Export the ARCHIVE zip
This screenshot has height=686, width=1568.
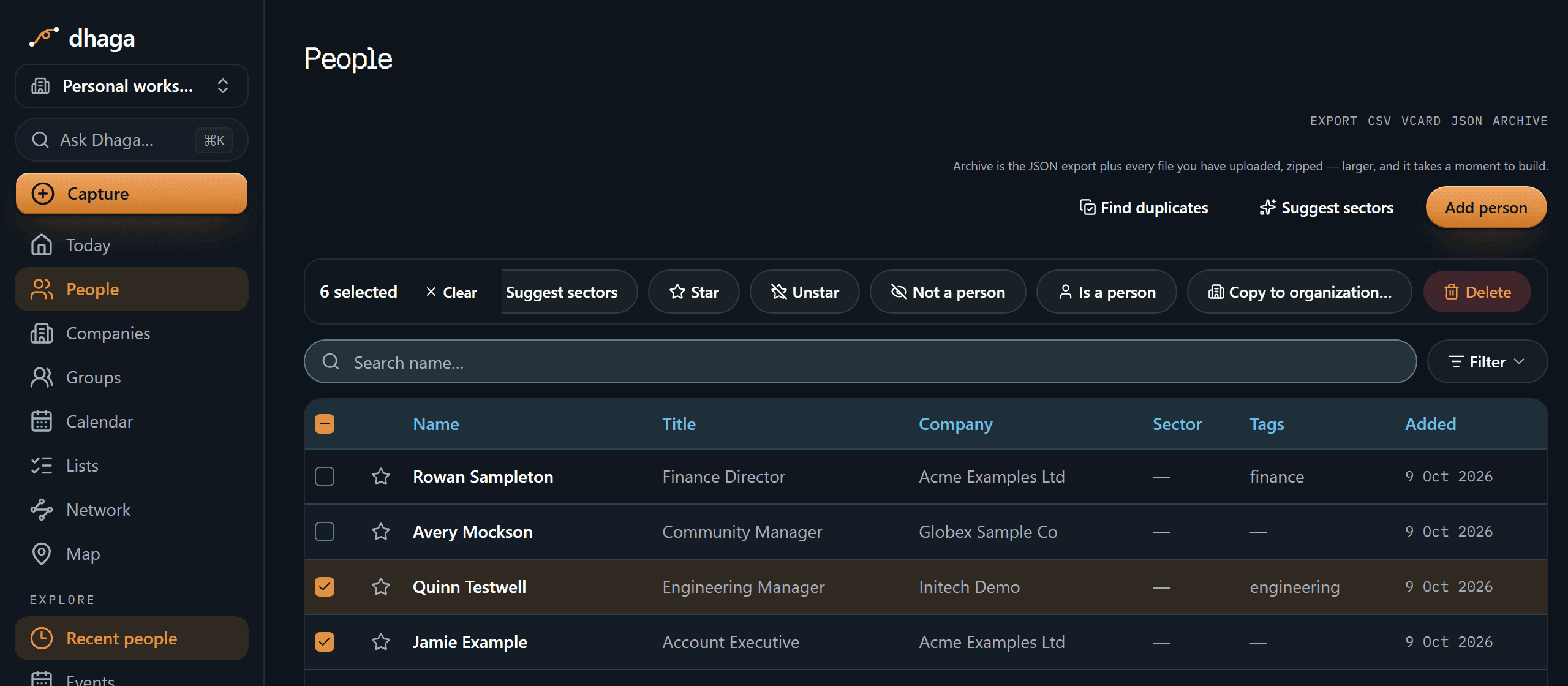click(x=1520, y=121)
